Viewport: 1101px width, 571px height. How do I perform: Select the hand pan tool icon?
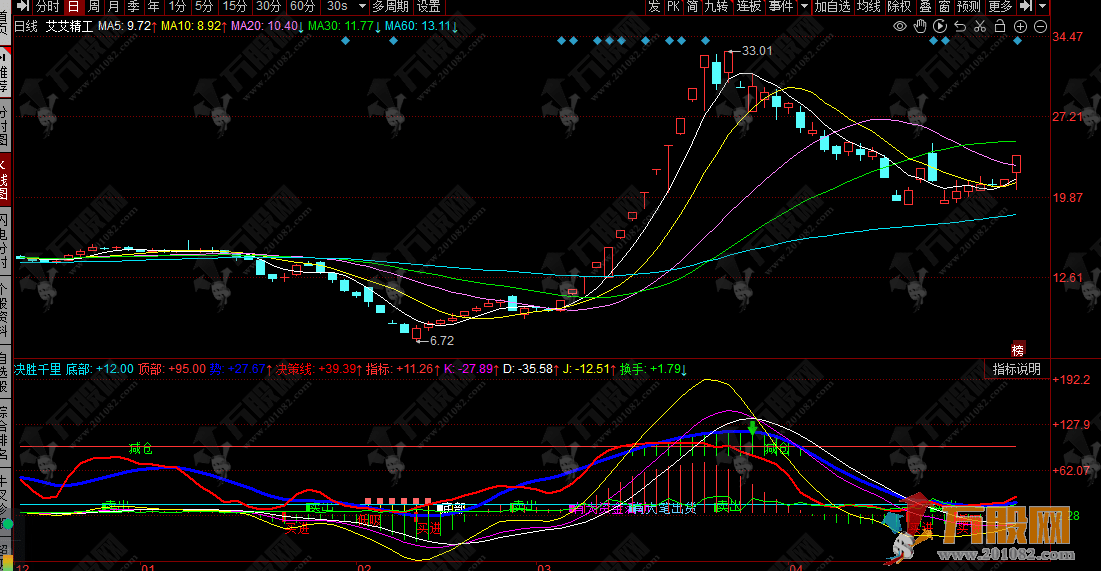point(920,26)
